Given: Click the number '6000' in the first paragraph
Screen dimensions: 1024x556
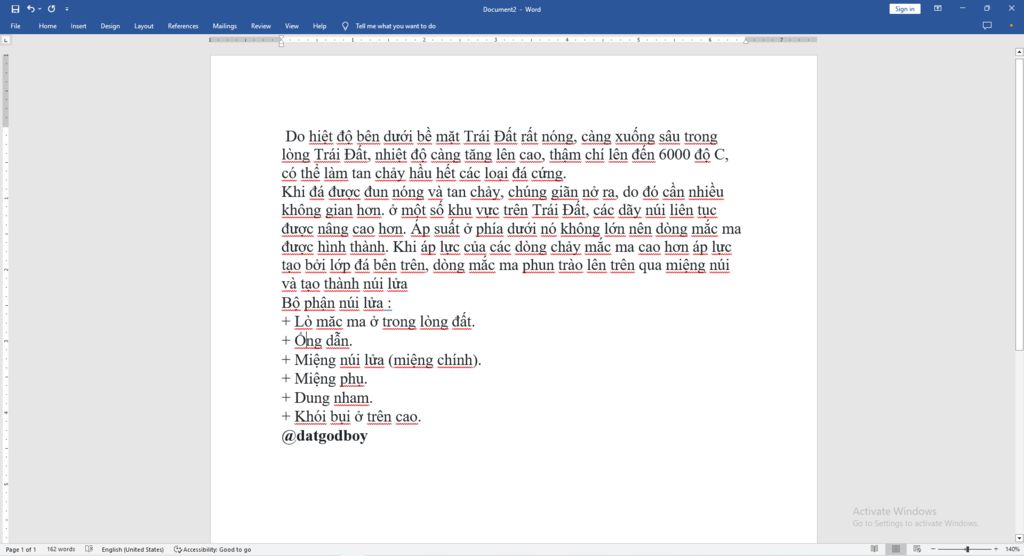Looking at the screenshot, I should 674,155.
